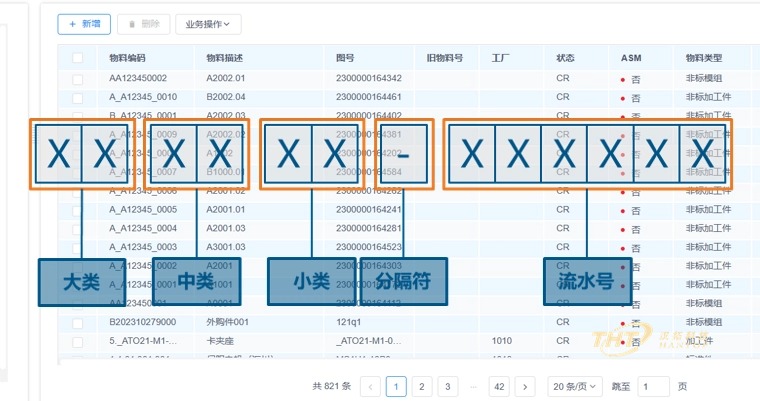Click material code A_A12345_0005

(143, 209)
